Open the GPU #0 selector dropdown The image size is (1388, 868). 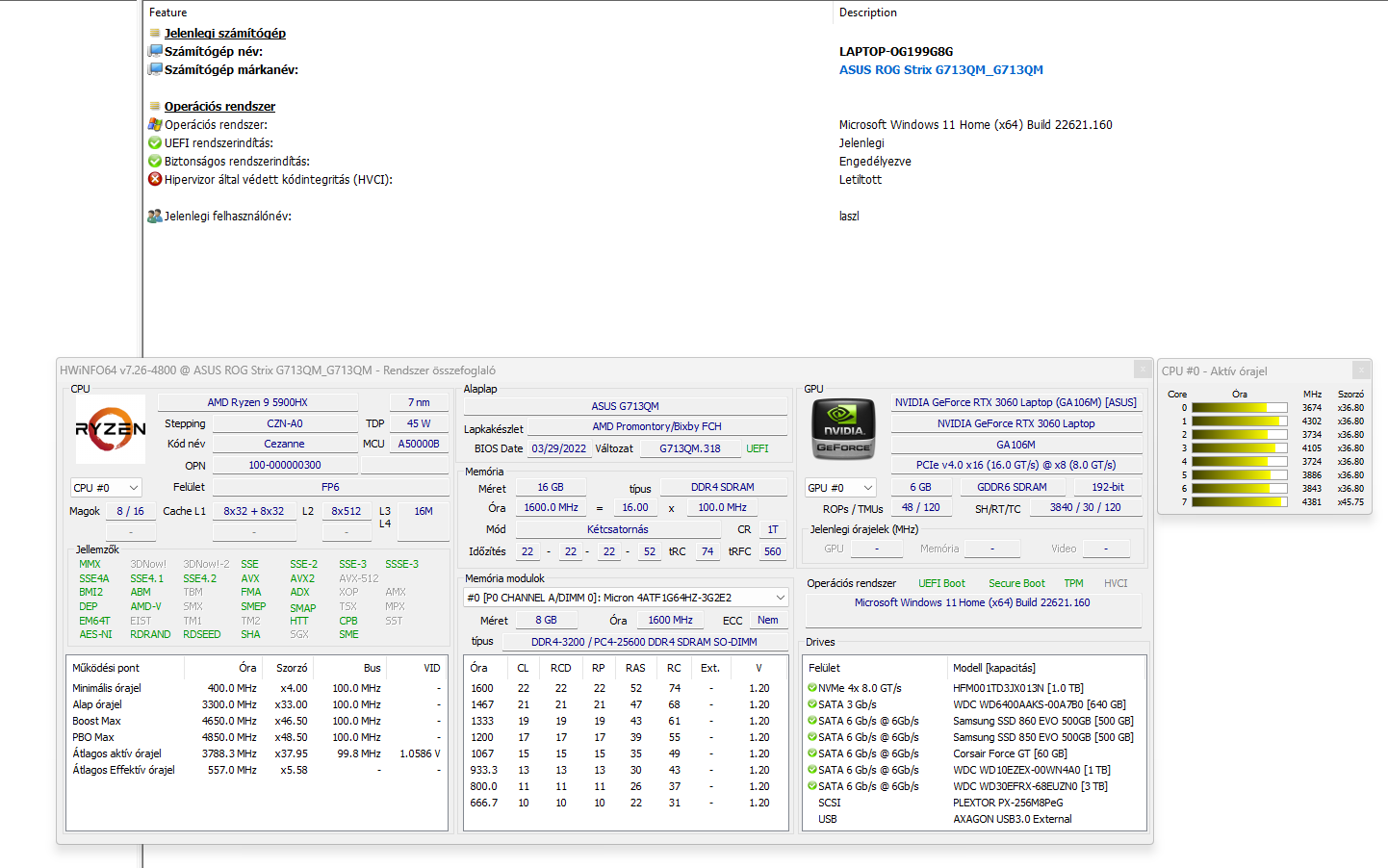point(840,488)
